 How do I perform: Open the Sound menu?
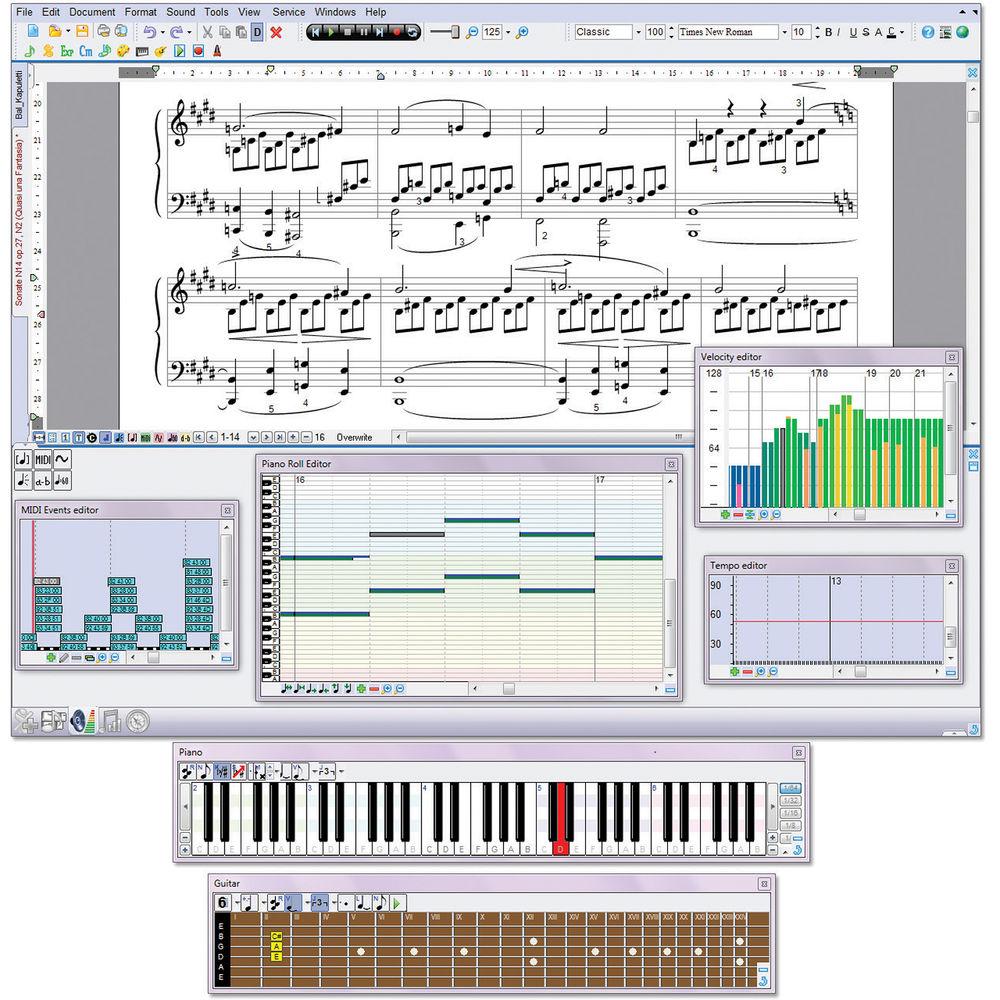click(181, 12)
